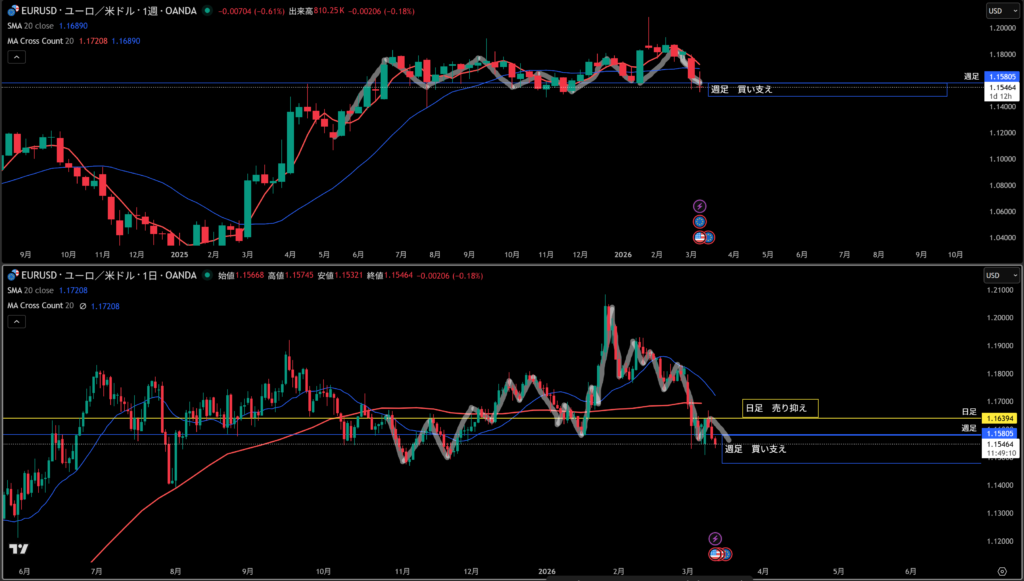
Task: Click the EURUSD symbol title on daily chart
Action: click(100, 275)
